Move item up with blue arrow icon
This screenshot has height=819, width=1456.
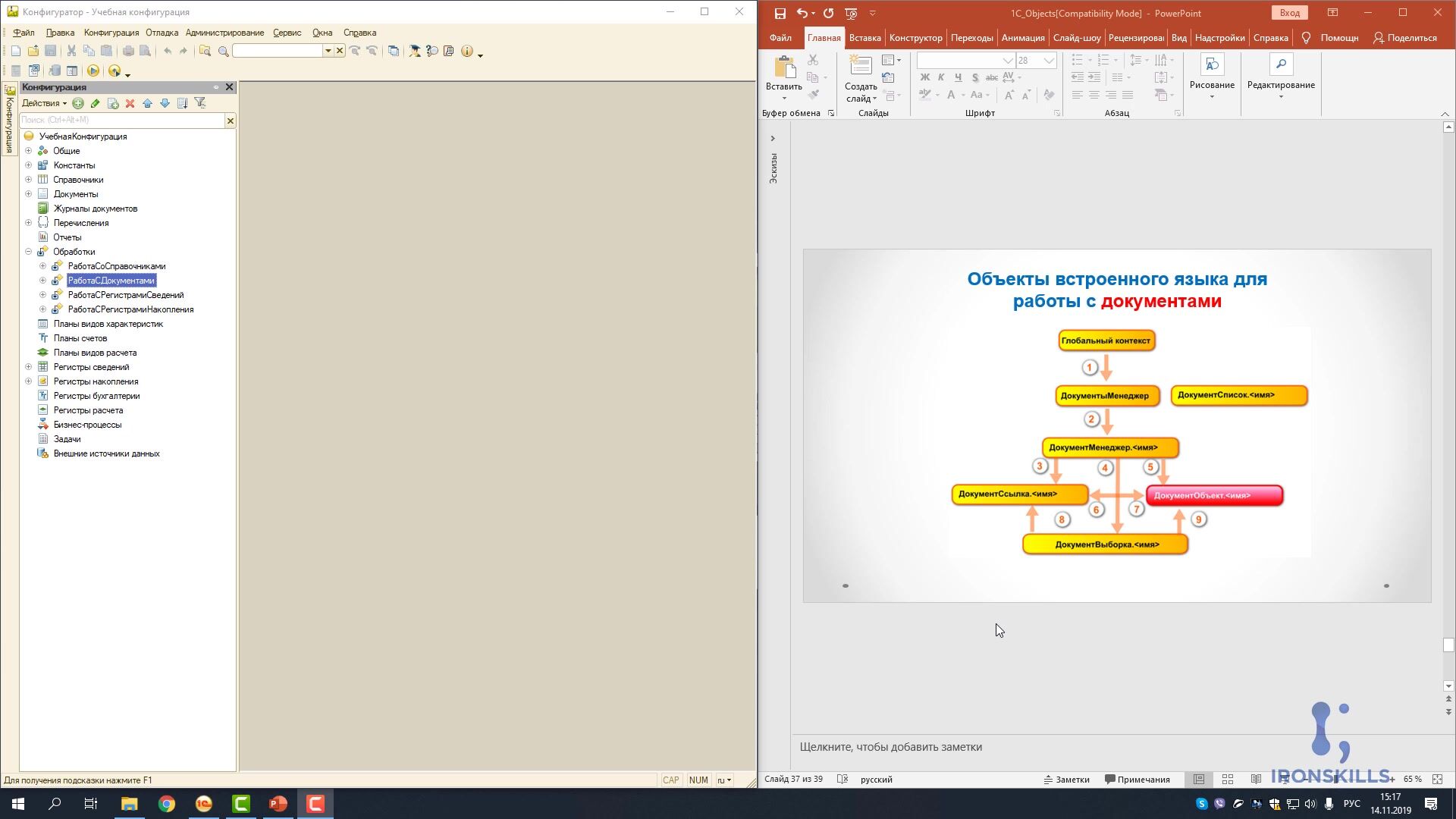click(x=148, y=103)
